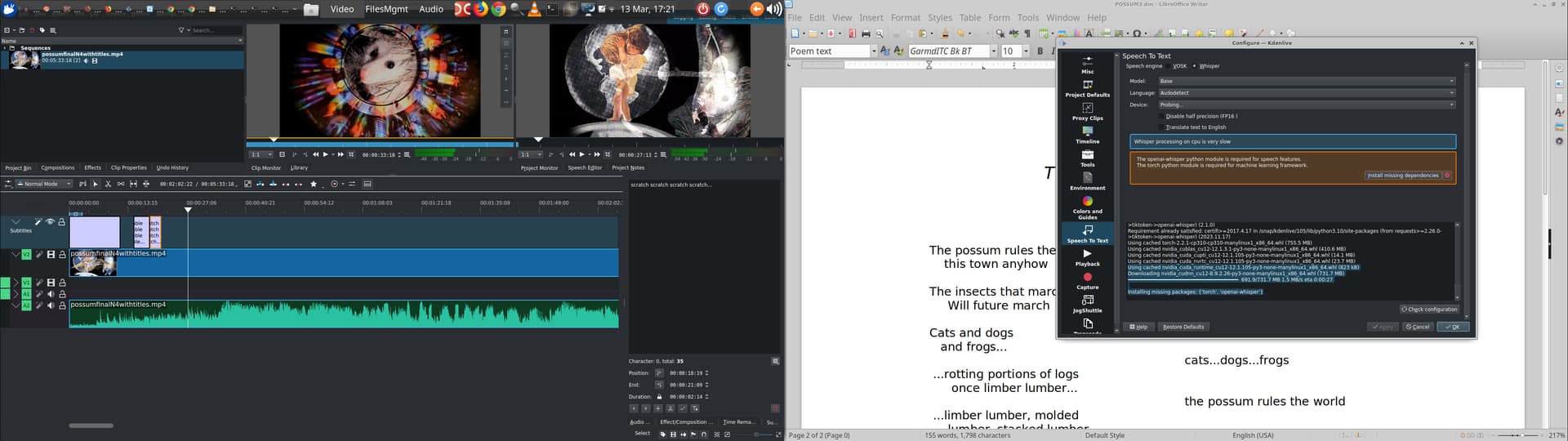Screen dimensions: 1568x441
Task: Expand the A1 track chevron
Action: point(16,295)
